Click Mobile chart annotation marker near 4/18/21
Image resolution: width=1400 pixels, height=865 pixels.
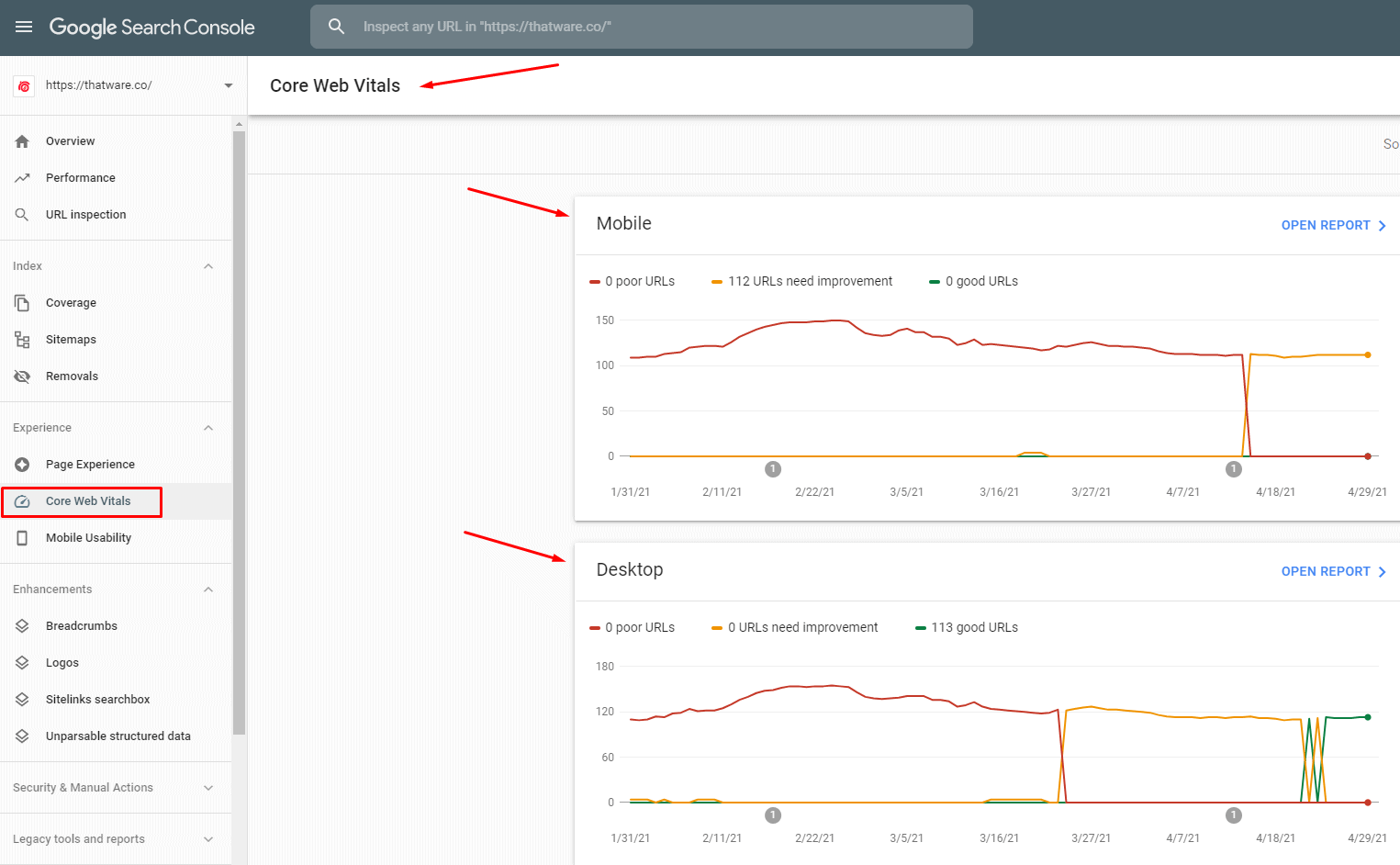pyautogui.click(x=1234, y=469)
